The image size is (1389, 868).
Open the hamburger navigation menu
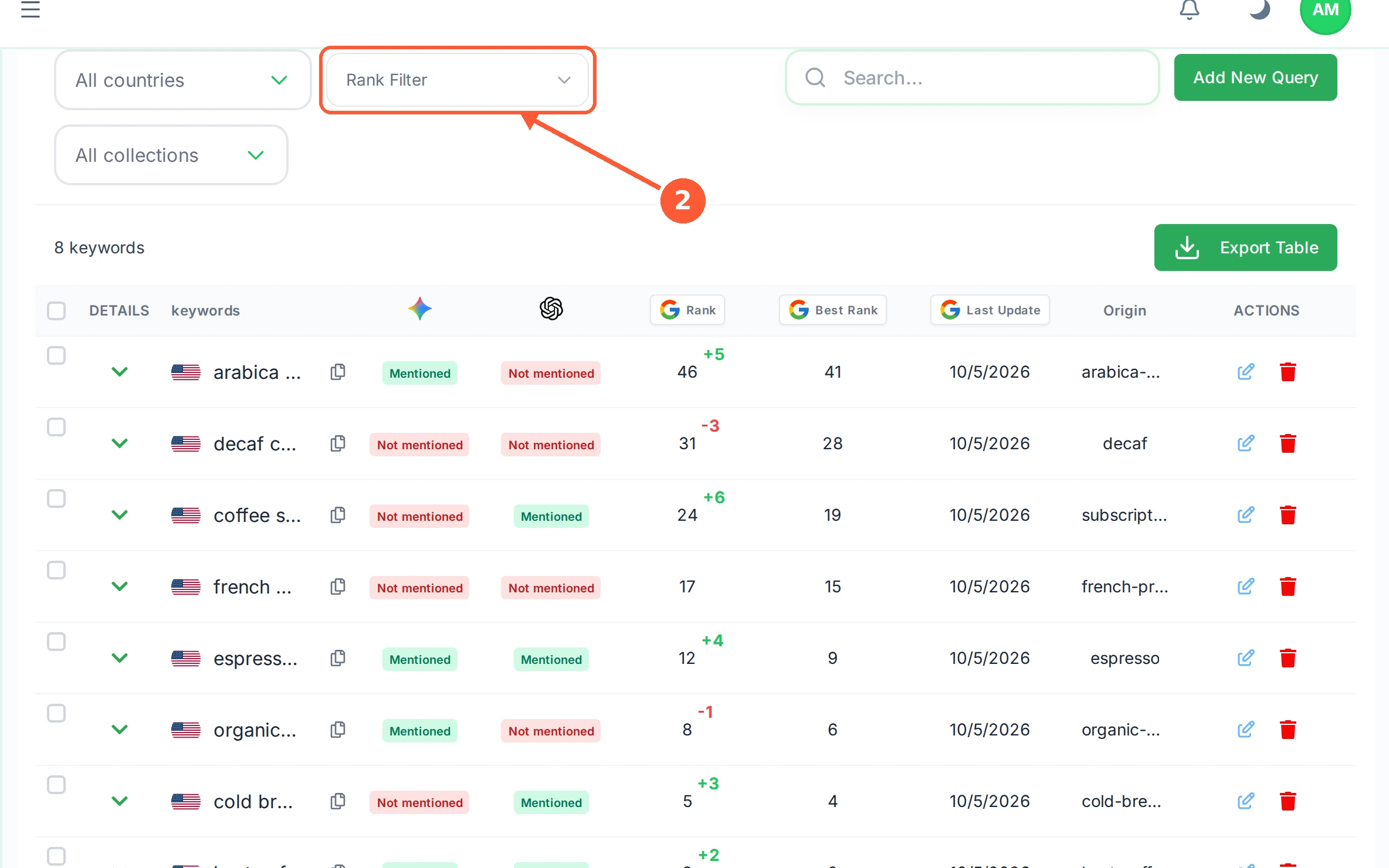point(31,9)
